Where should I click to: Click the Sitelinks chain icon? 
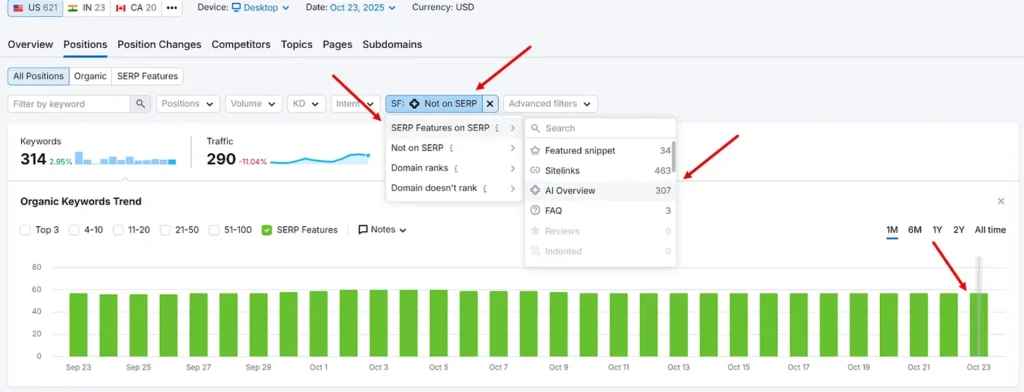[x=535, y=171]
